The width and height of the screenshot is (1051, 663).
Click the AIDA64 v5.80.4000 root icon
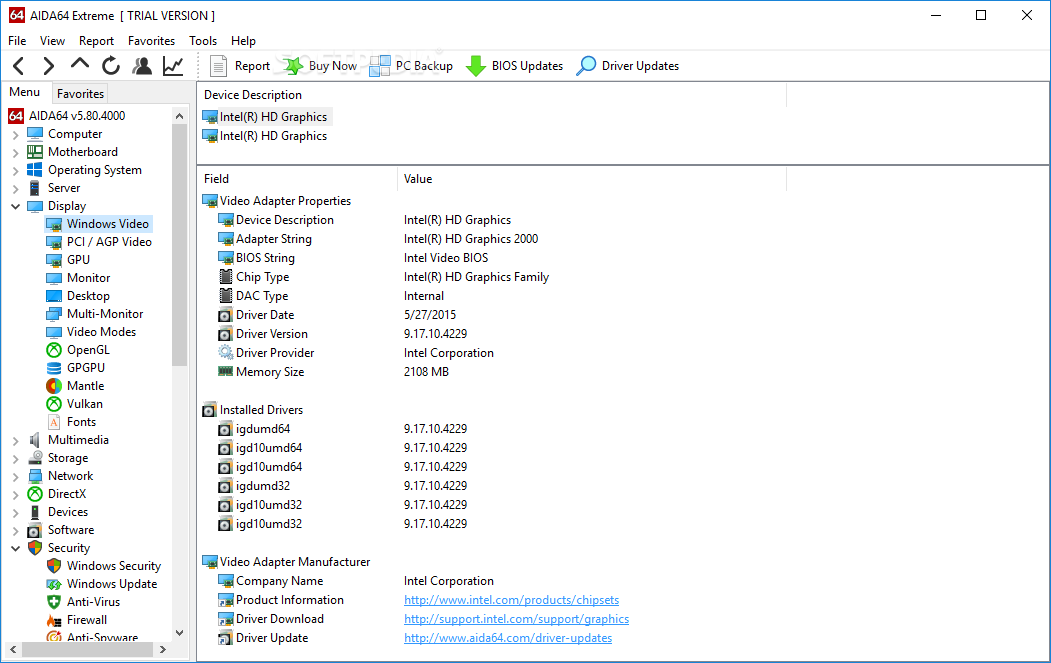click(16, 116)
